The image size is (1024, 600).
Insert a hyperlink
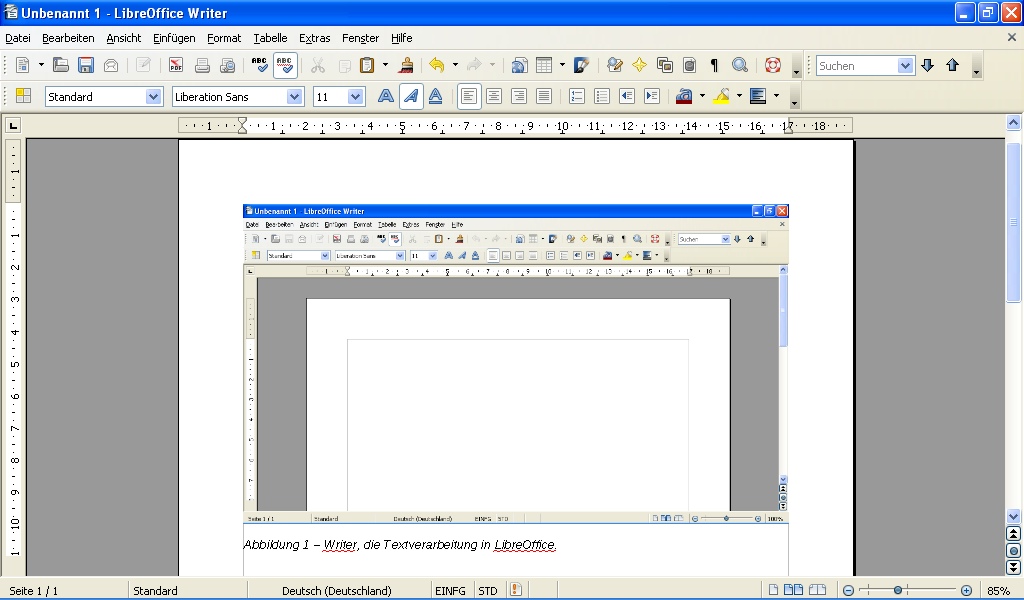click(519, 65)
